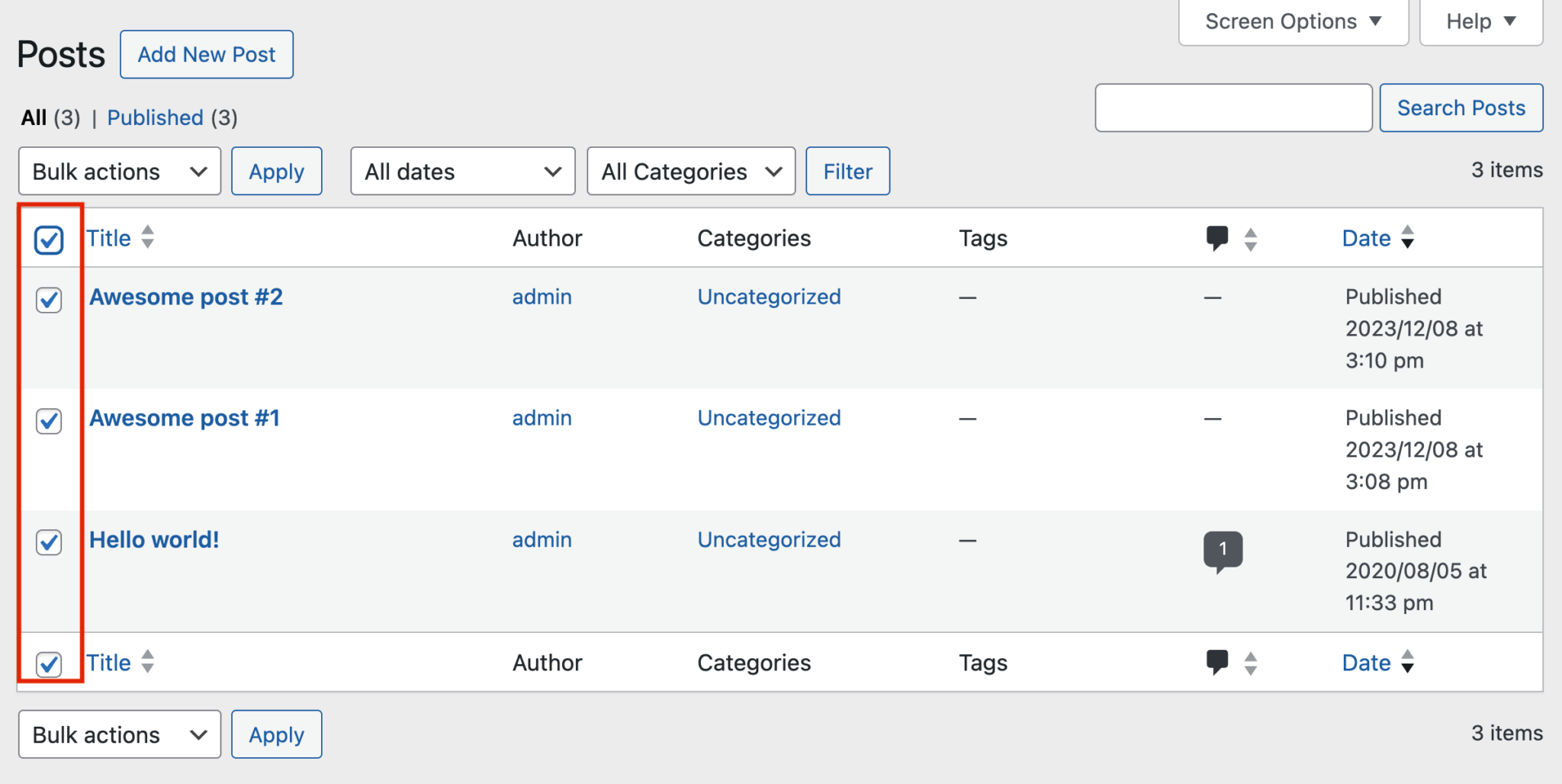Image resolution: width=1562 pixels, height=784 pixels.
Task: Click the comments column icon in the table header
Action: click(x=1217, y=237)
